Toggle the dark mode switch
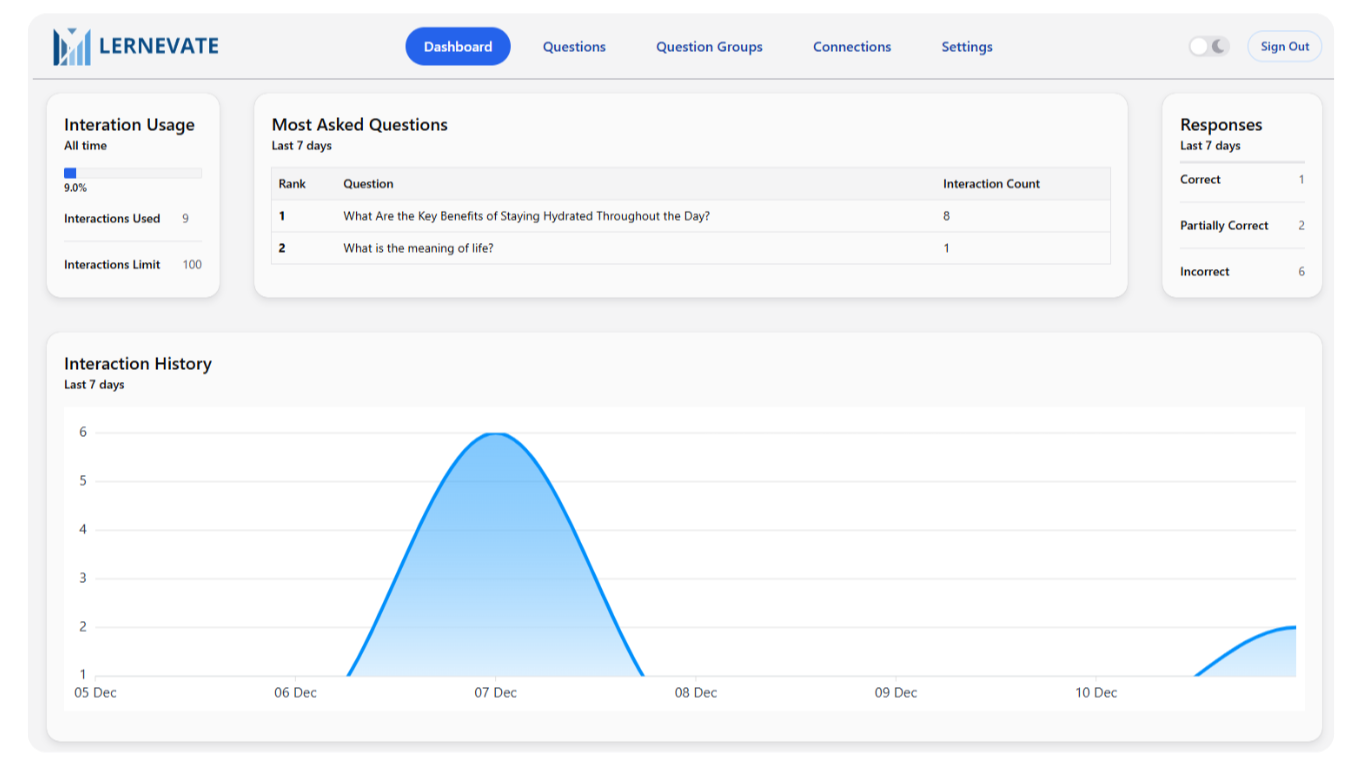 1209,46
